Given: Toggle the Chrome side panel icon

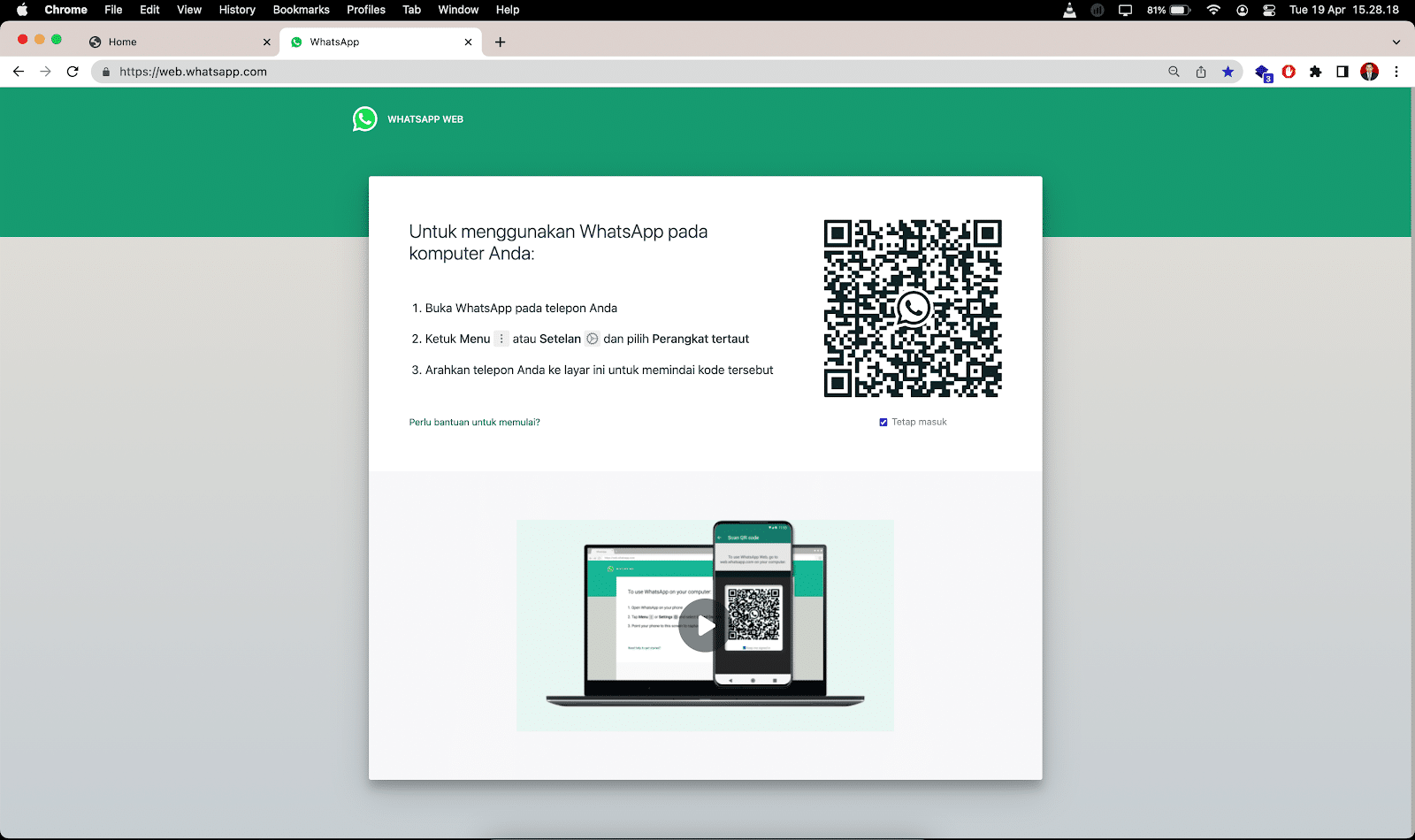Looking at the screenshot, I should coord(1342,72).
